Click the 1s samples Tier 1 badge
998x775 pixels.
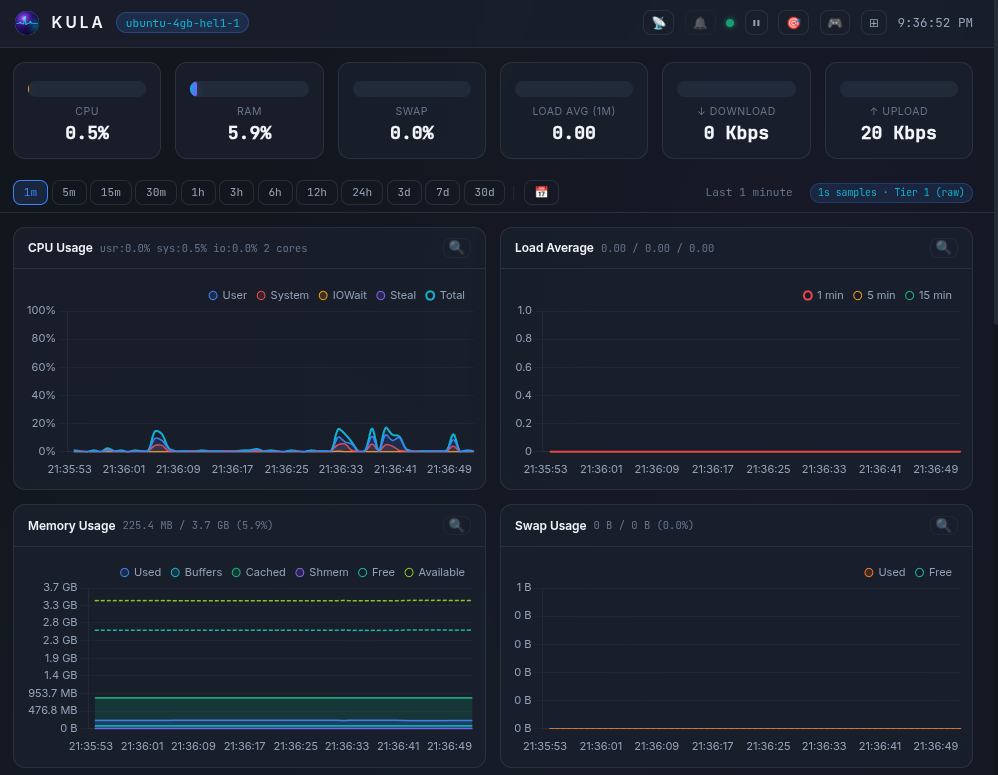point(890,192)
